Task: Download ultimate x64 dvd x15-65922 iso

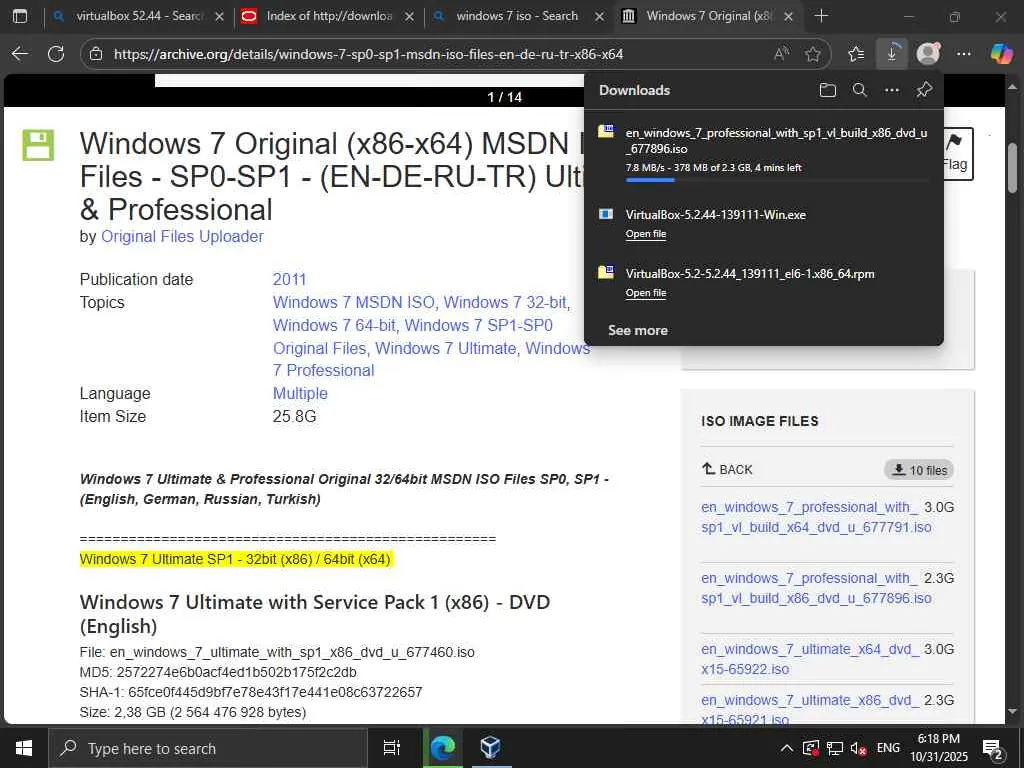Action: pyautogui.click(x=810, y=659)
